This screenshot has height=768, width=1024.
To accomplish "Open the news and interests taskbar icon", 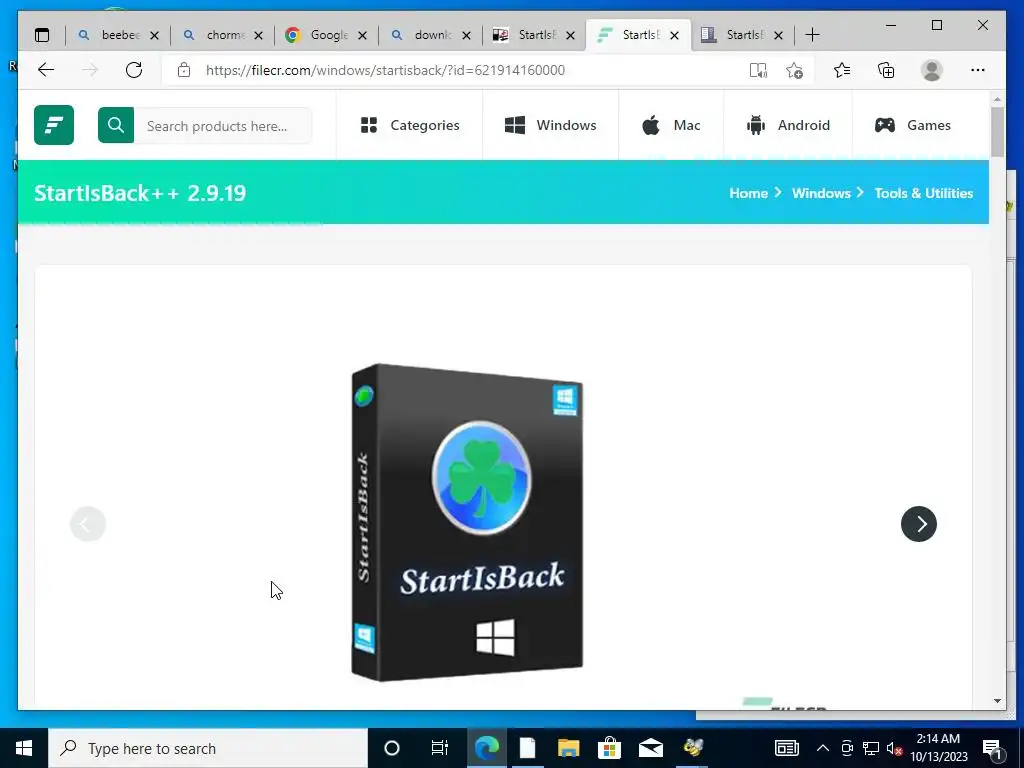I will coord(786,748).
